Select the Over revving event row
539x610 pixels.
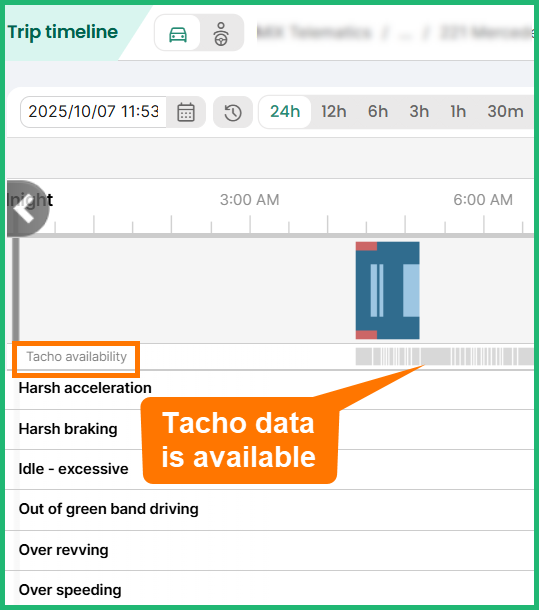click(x=269, y=550)
